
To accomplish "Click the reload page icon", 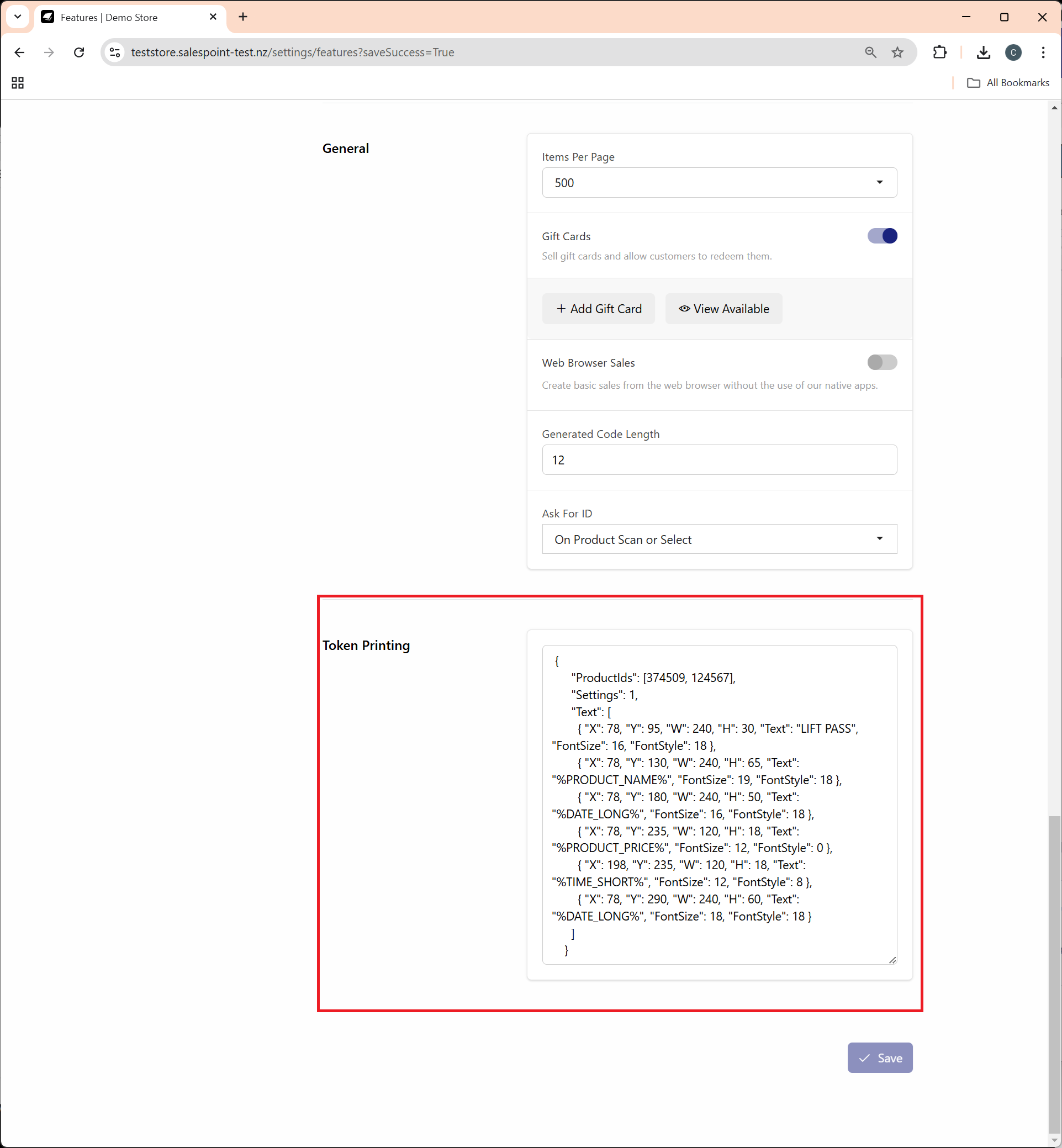I will (x=80, y=52).
